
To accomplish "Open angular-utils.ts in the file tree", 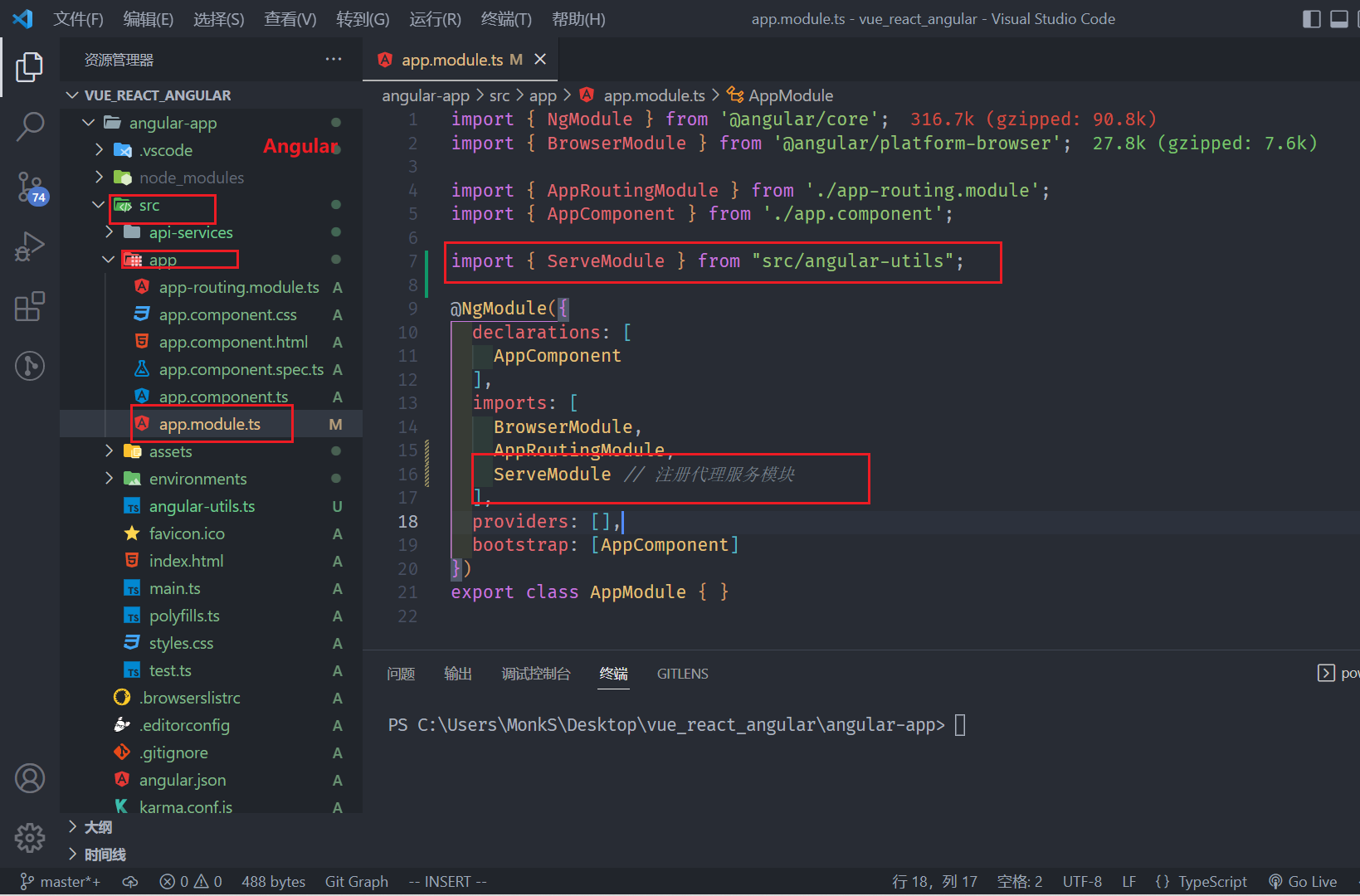I will pos(202,506).
